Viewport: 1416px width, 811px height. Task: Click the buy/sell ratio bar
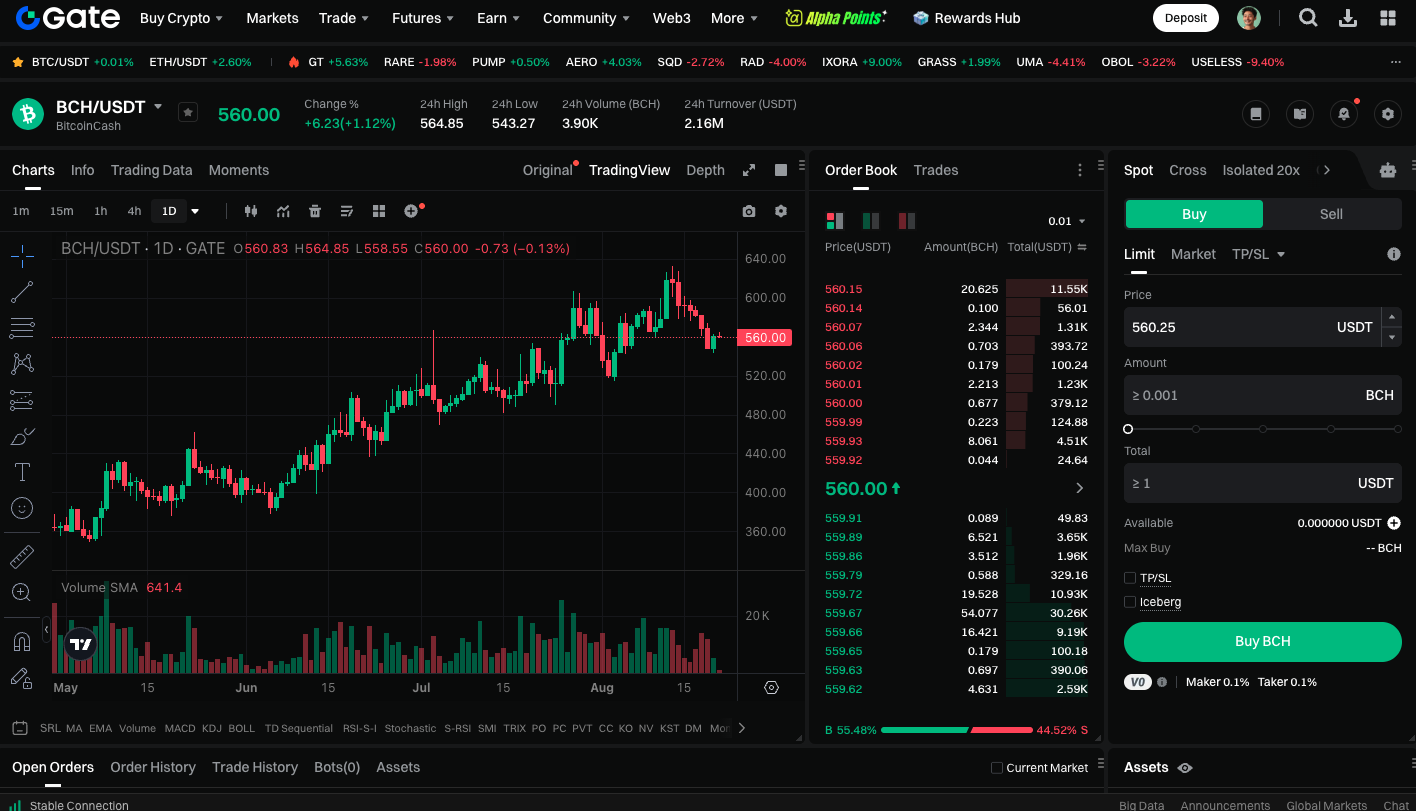tap(956, 730)
